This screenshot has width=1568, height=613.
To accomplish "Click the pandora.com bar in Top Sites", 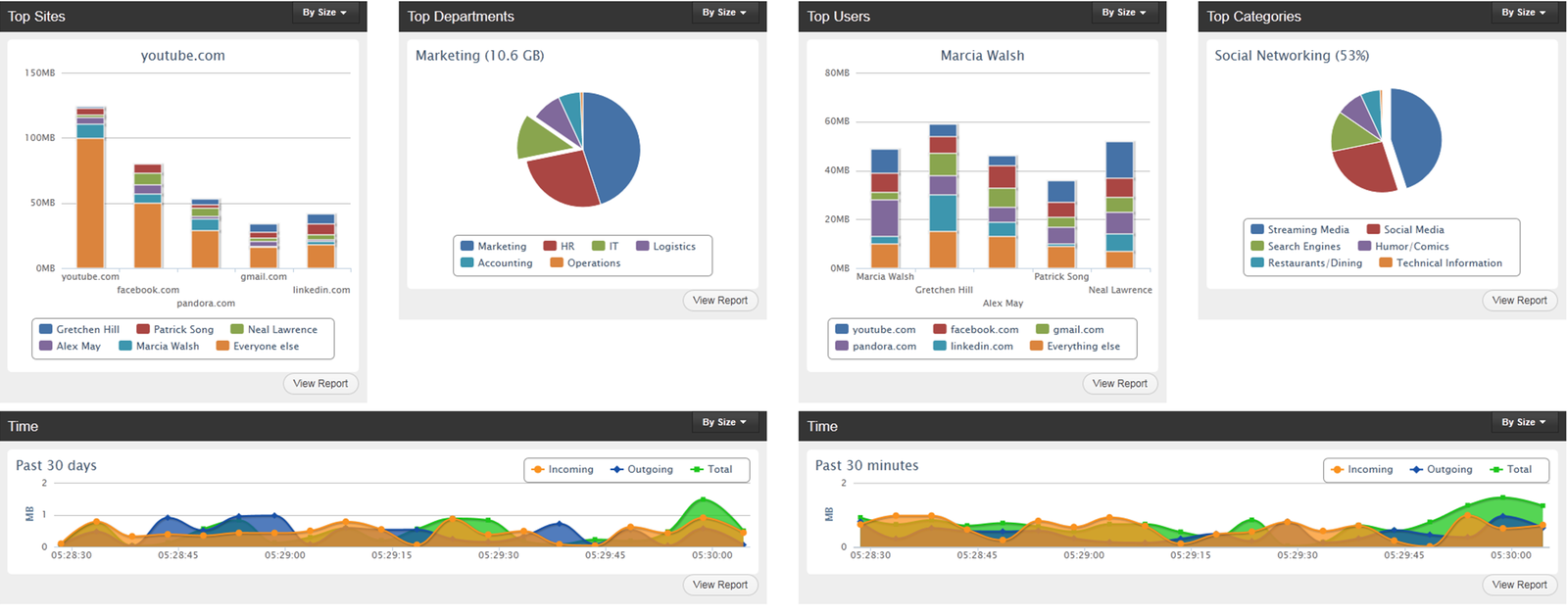I will (x=205, y=233).
